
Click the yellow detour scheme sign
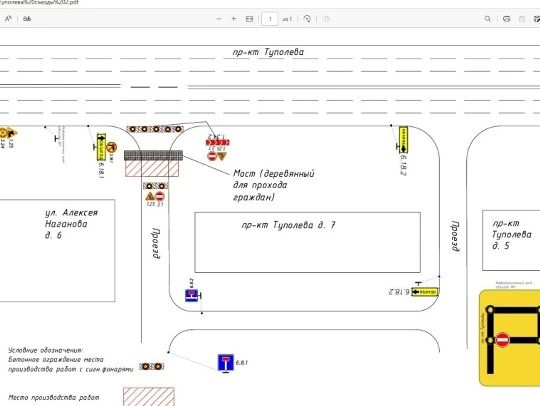(510, 338)
